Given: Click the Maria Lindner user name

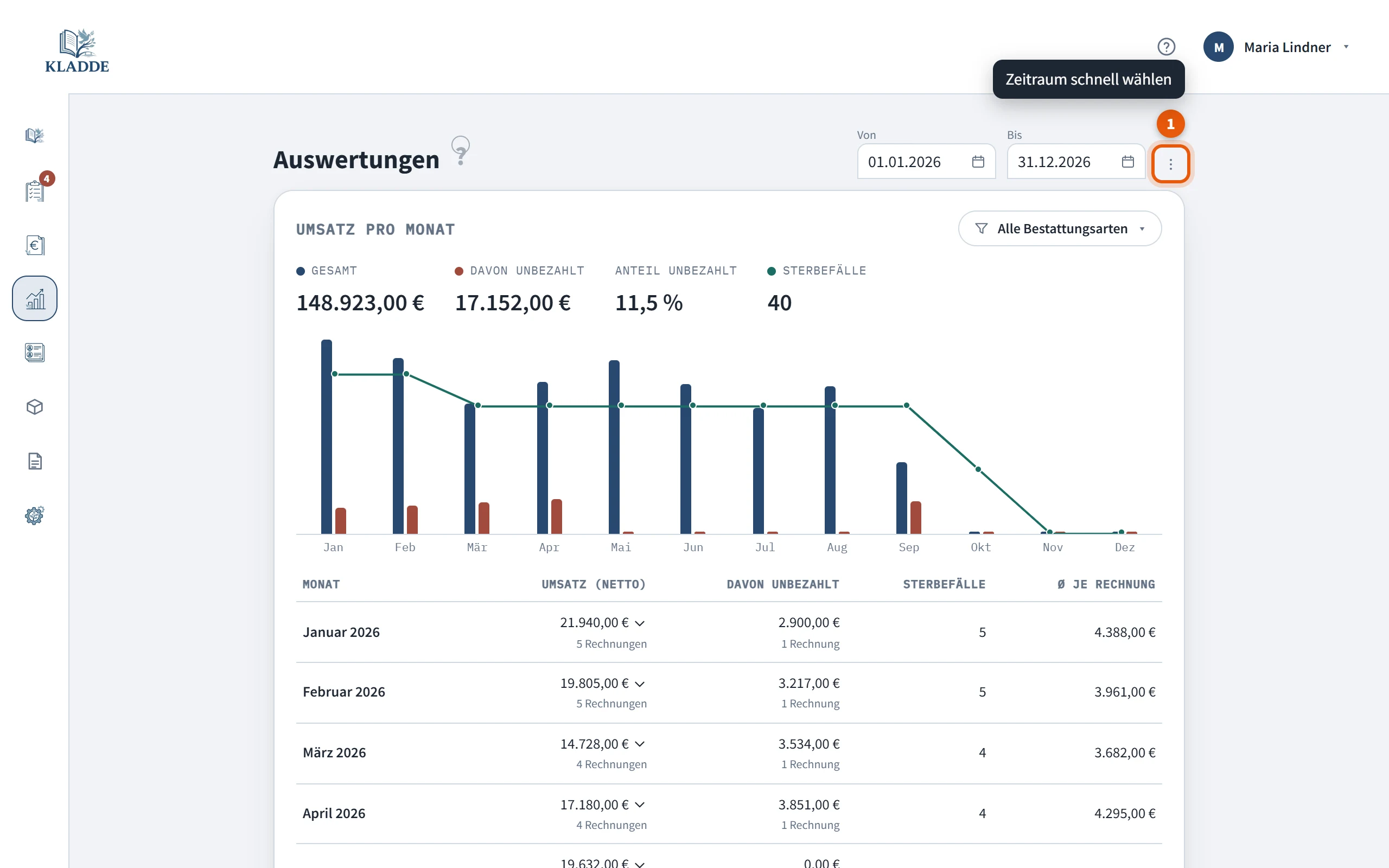Looking at the screenshot, I should coord(1287,47).
